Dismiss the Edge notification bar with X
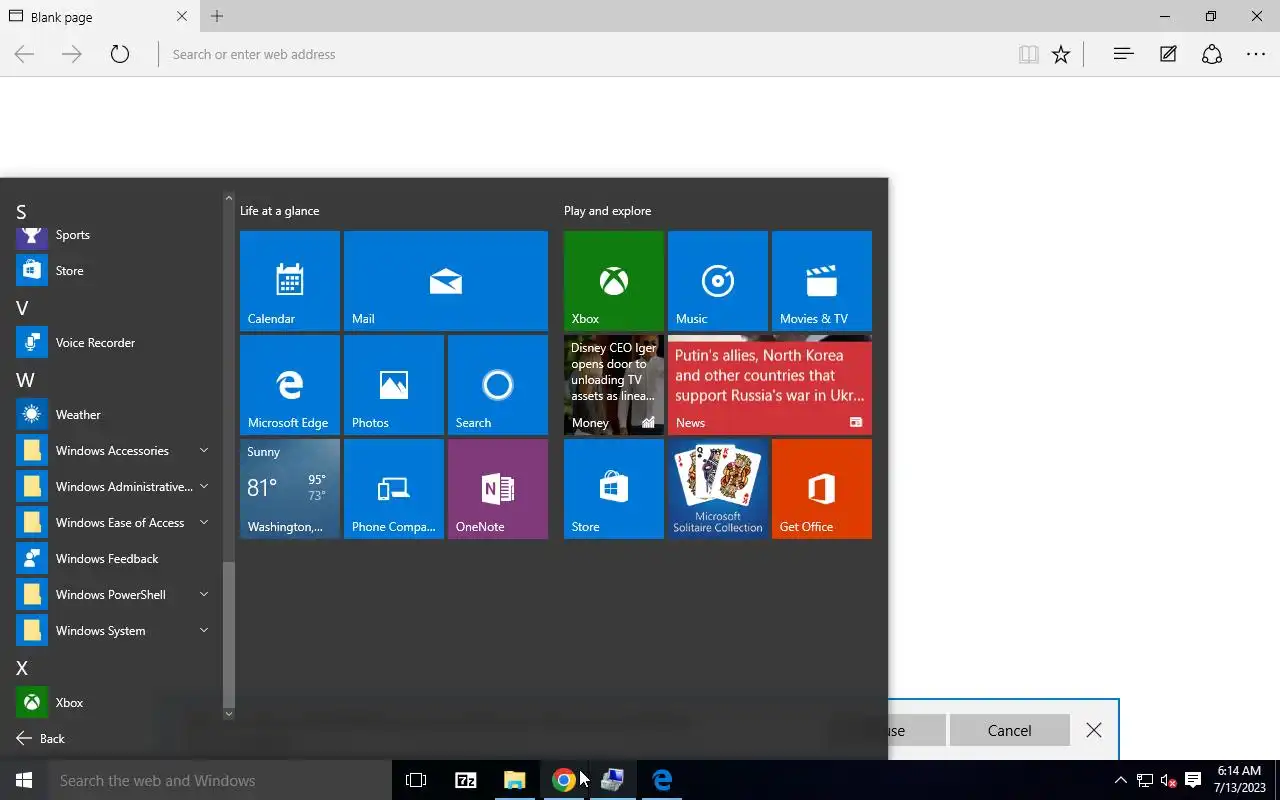1280x800 pixels. coord(1094,731)
